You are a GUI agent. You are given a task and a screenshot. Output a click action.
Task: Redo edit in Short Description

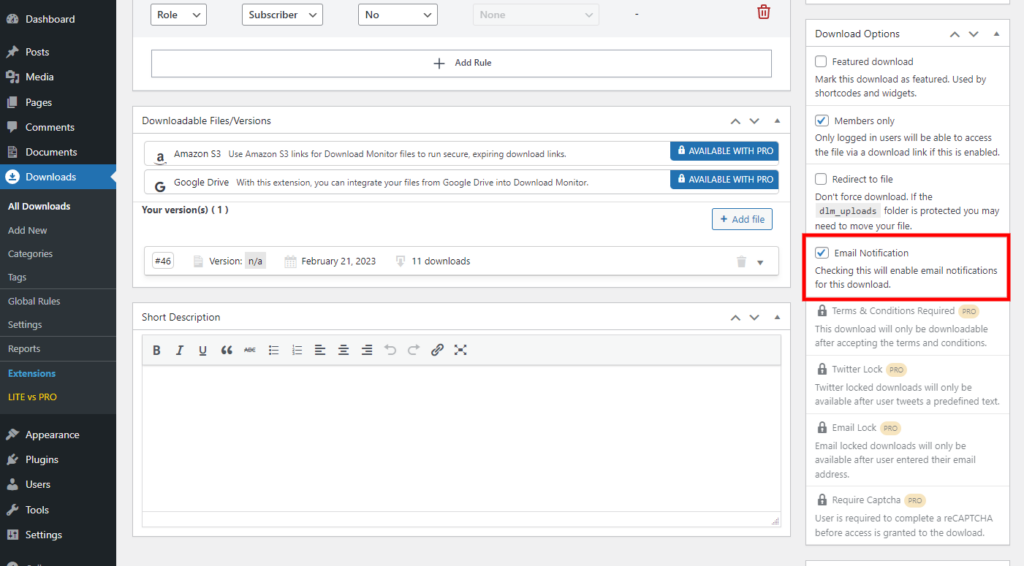click(x=413, y=350)
